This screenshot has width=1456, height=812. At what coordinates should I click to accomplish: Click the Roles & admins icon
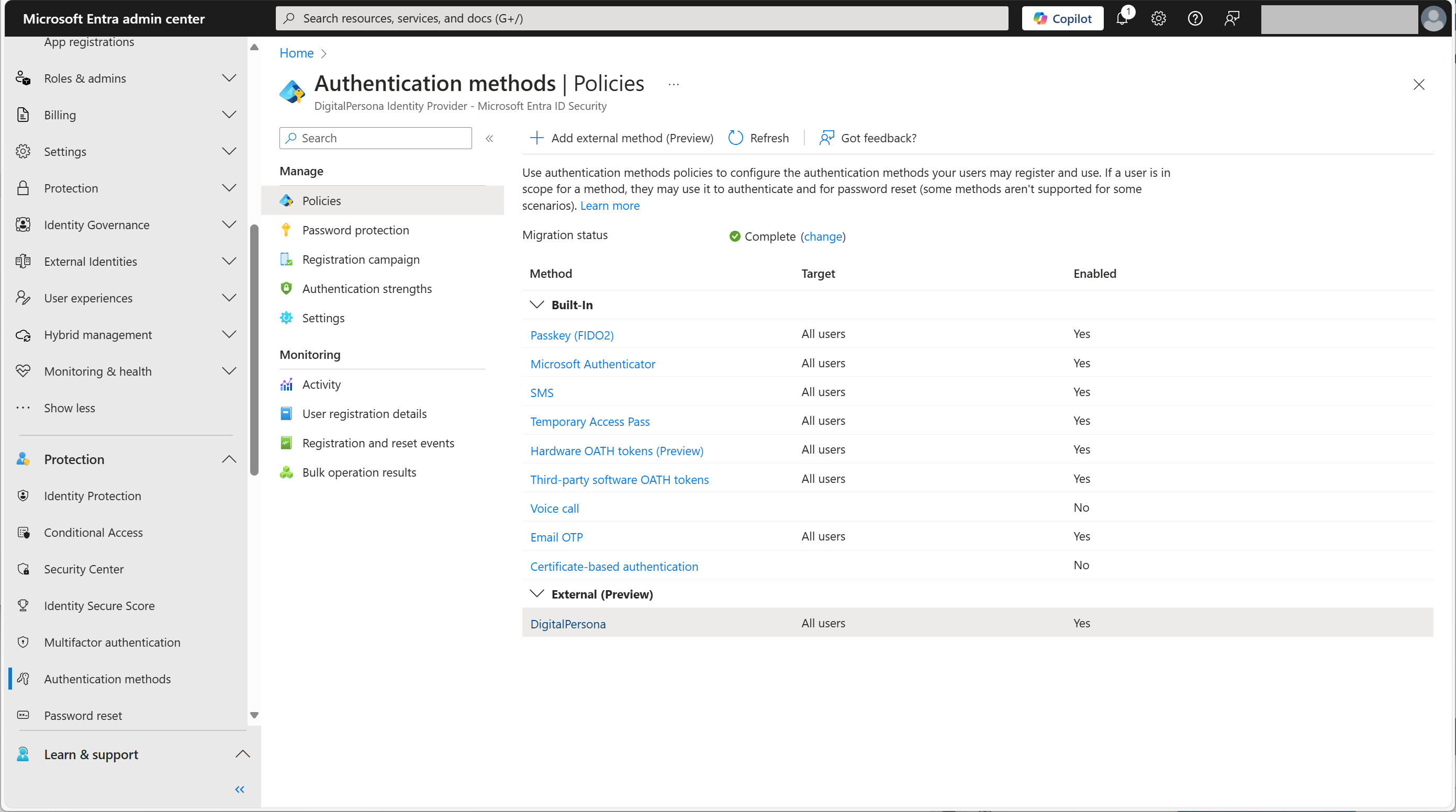click(x=23, y=78)
